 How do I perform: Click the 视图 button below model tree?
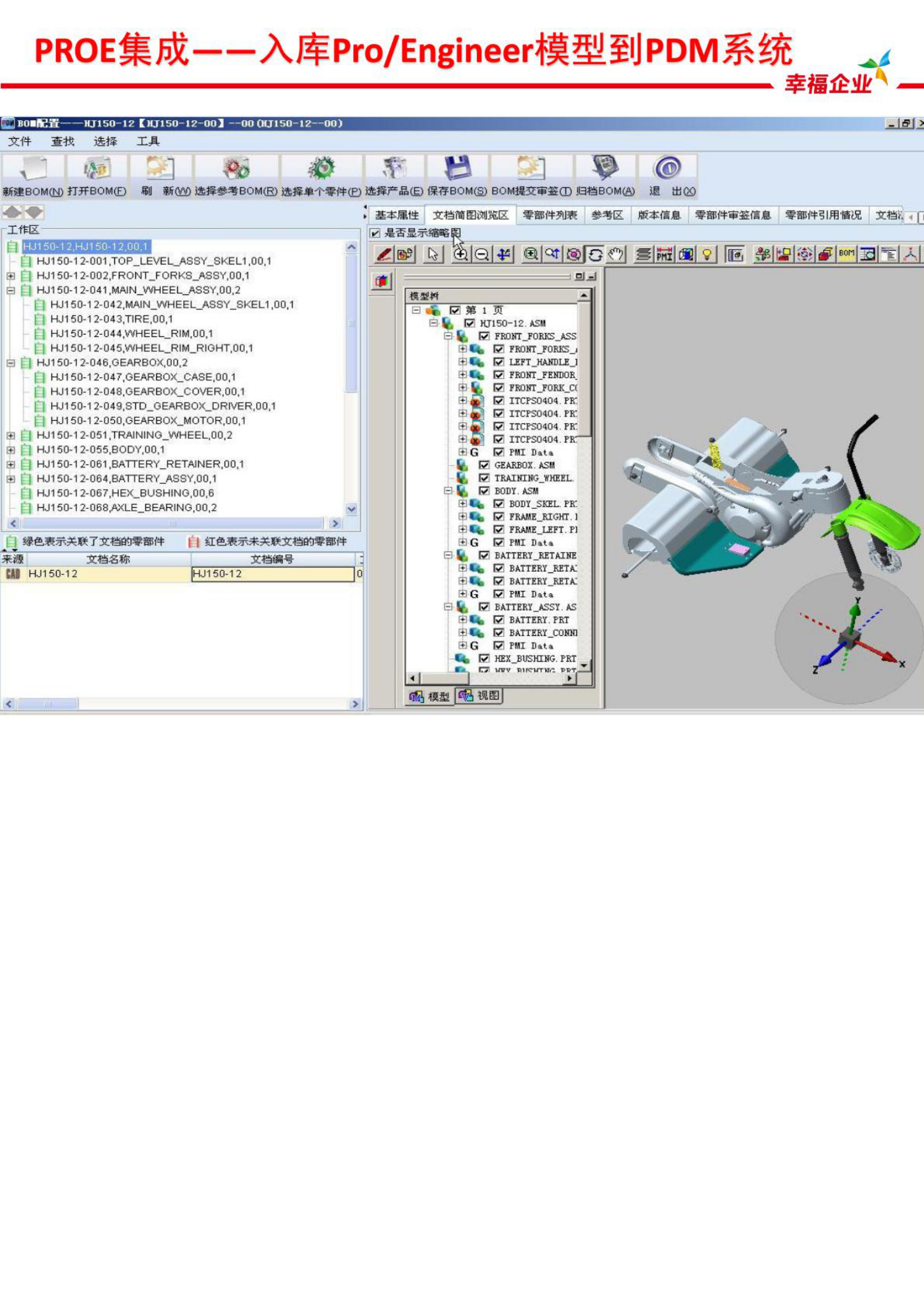(x=480, y=695)
